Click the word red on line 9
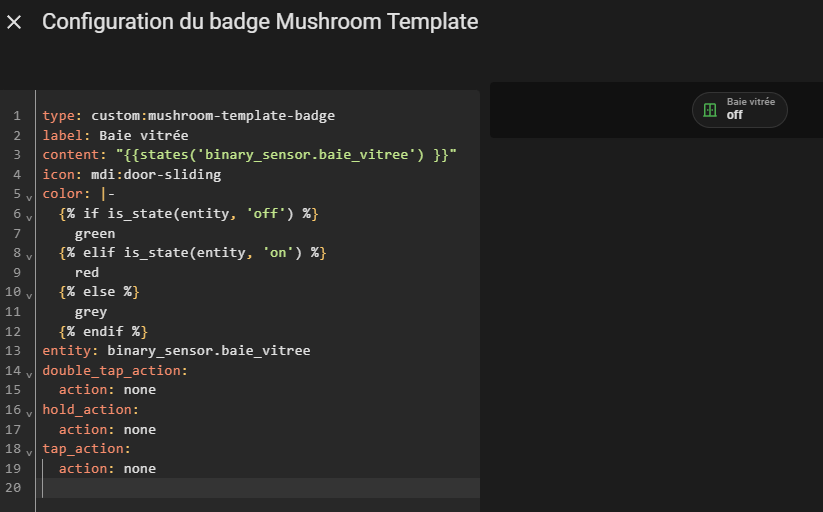The image size is (823, 512). pyautogui.click(x=87, y=273)
